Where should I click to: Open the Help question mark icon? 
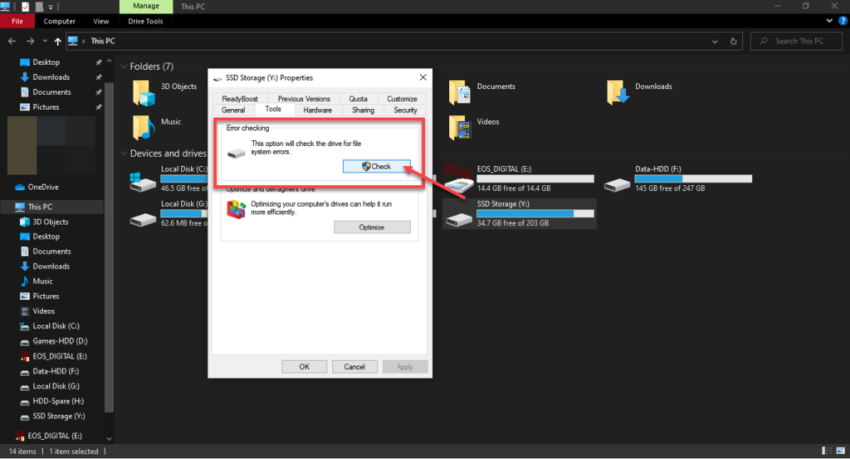(x=843, y=21)
